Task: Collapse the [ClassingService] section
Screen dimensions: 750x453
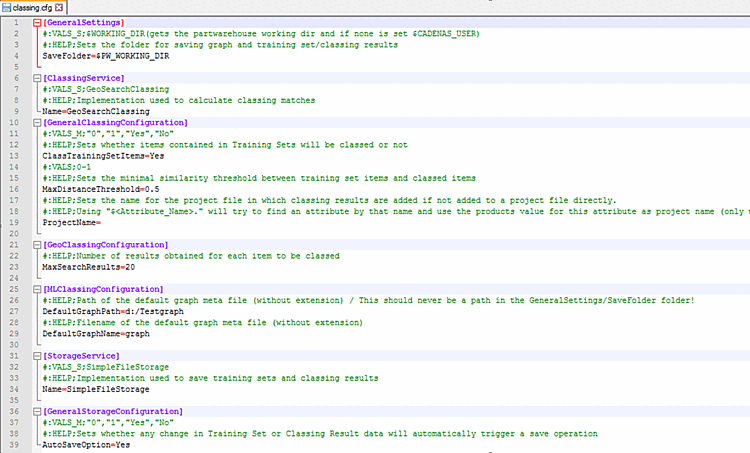Action: pos(37,78)
